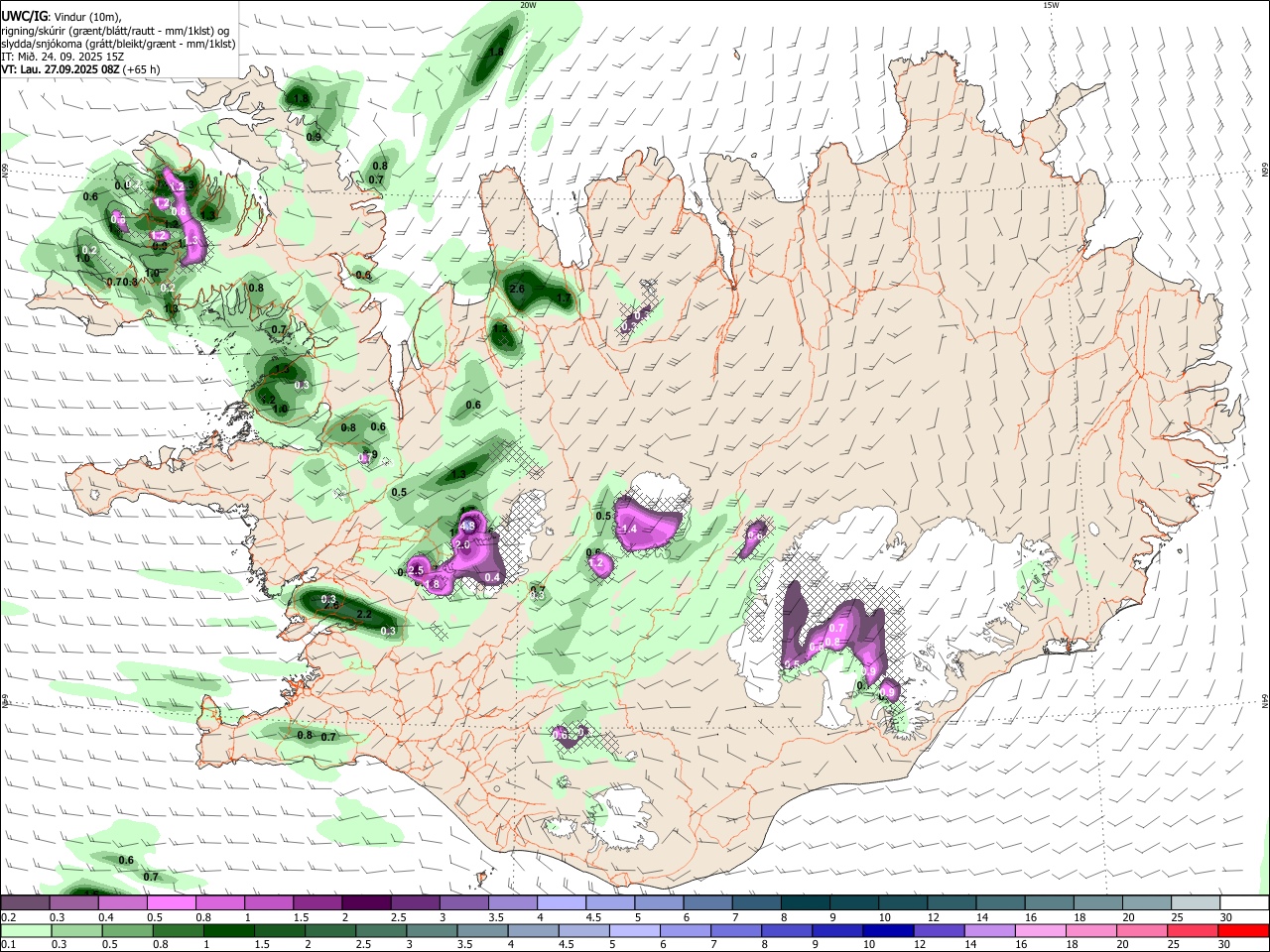Click the "2.6" precipitation value on the map
The height and width of the screenshot is (952, 1270).
click(517, 289)
